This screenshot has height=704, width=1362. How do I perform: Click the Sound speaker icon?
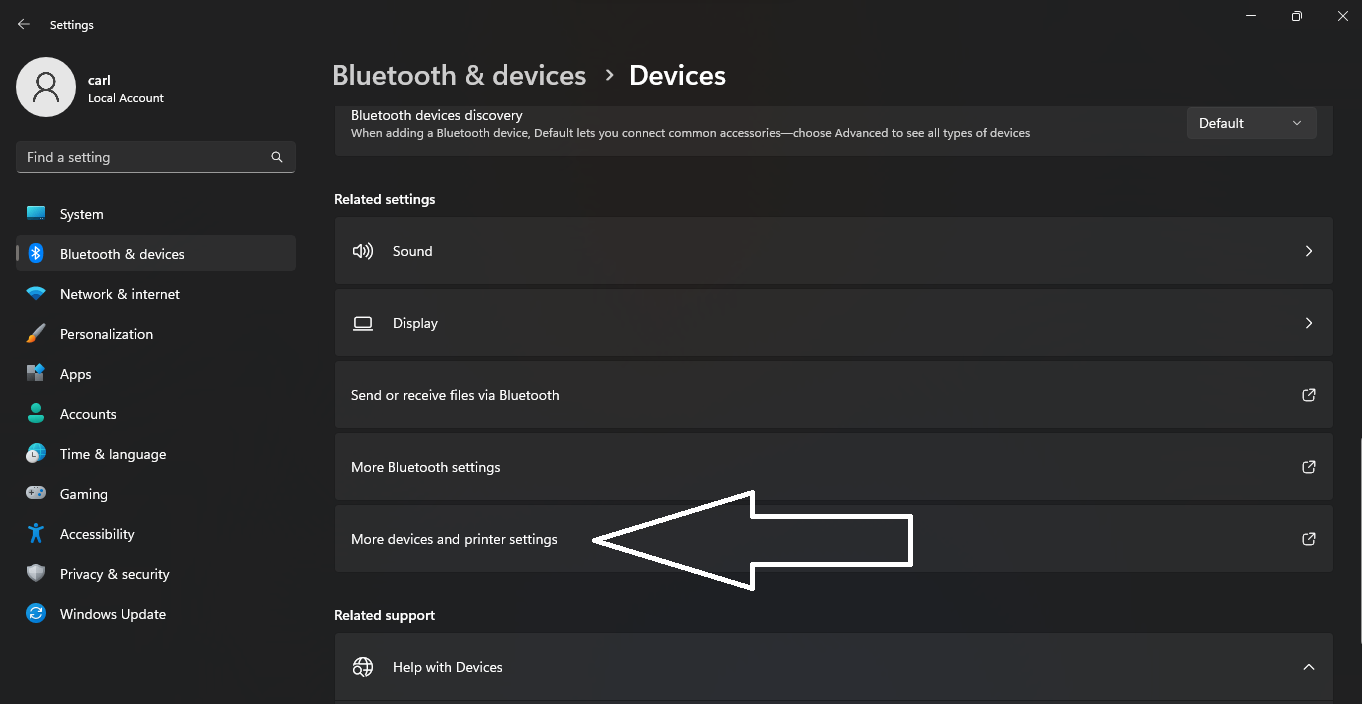(363, 251)
